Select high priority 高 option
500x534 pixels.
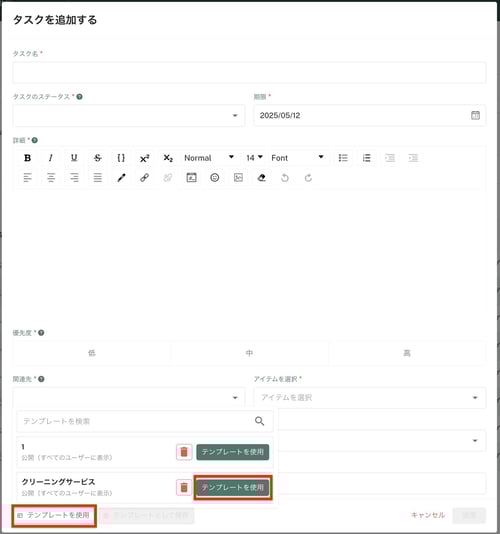pyautogui.click(x=407, y=353)
